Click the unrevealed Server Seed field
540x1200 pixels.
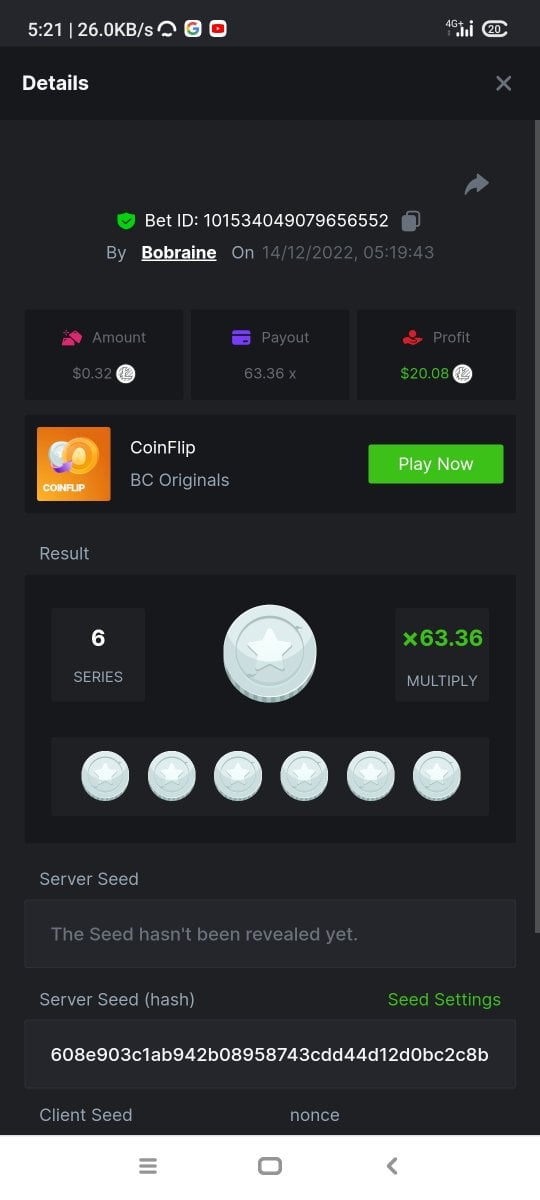[270, 934]
